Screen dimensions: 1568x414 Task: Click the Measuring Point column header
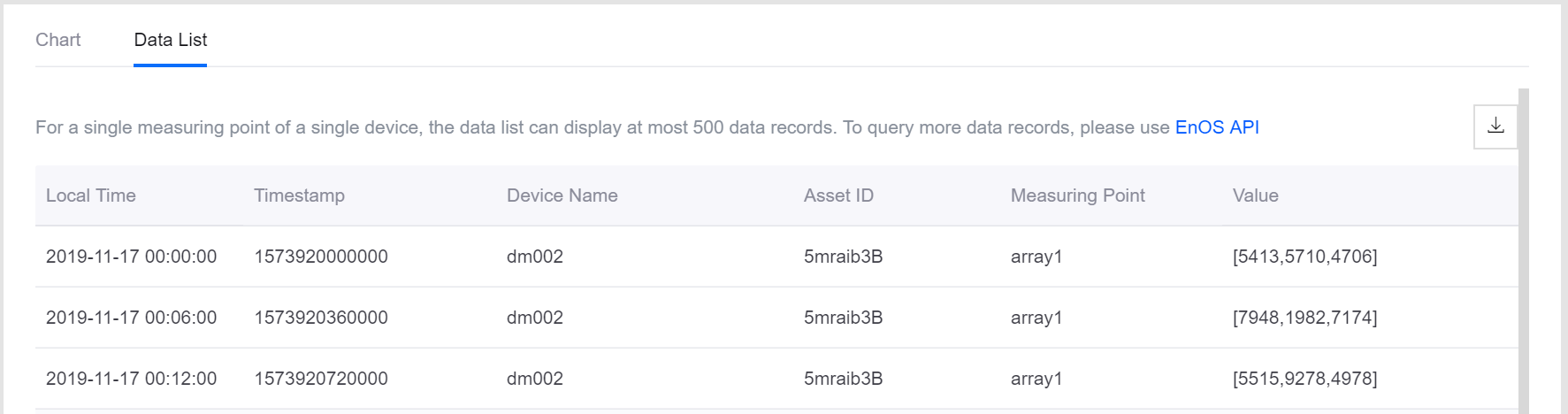click(1077, 195)
